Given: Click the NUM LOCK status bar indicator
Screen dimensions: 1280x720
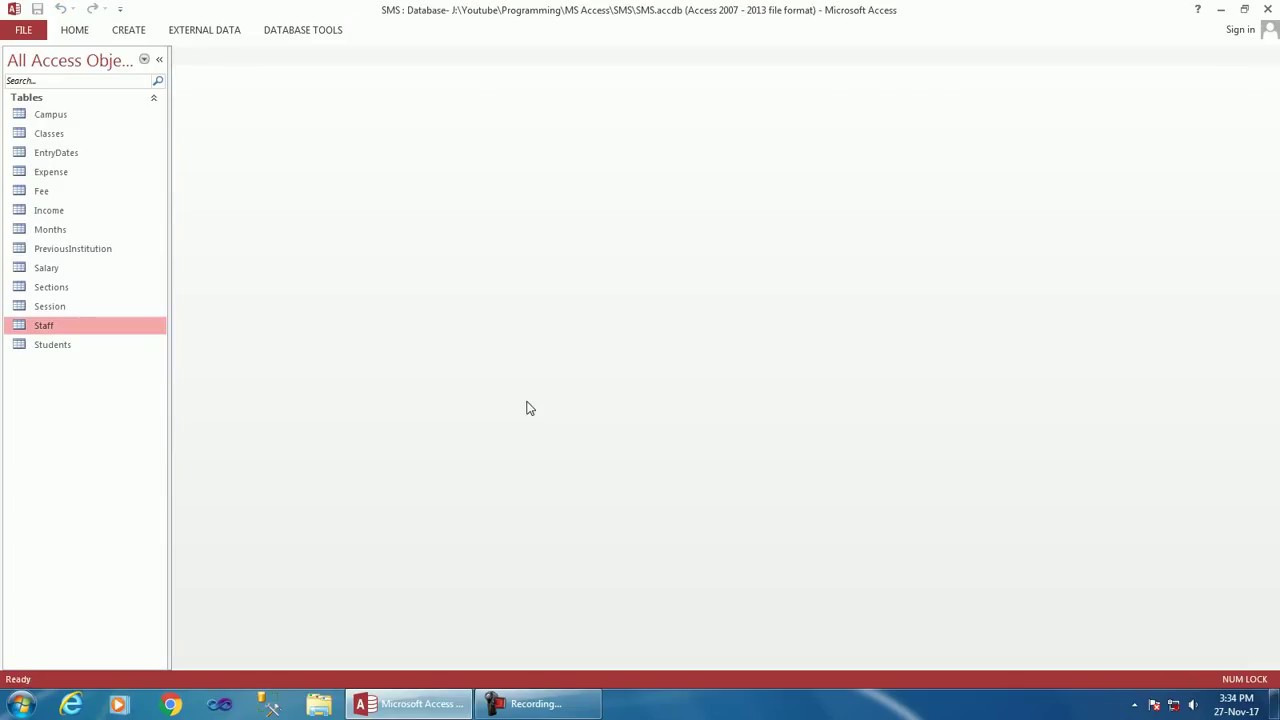Looking at the screenshot, I should 1244,679.
